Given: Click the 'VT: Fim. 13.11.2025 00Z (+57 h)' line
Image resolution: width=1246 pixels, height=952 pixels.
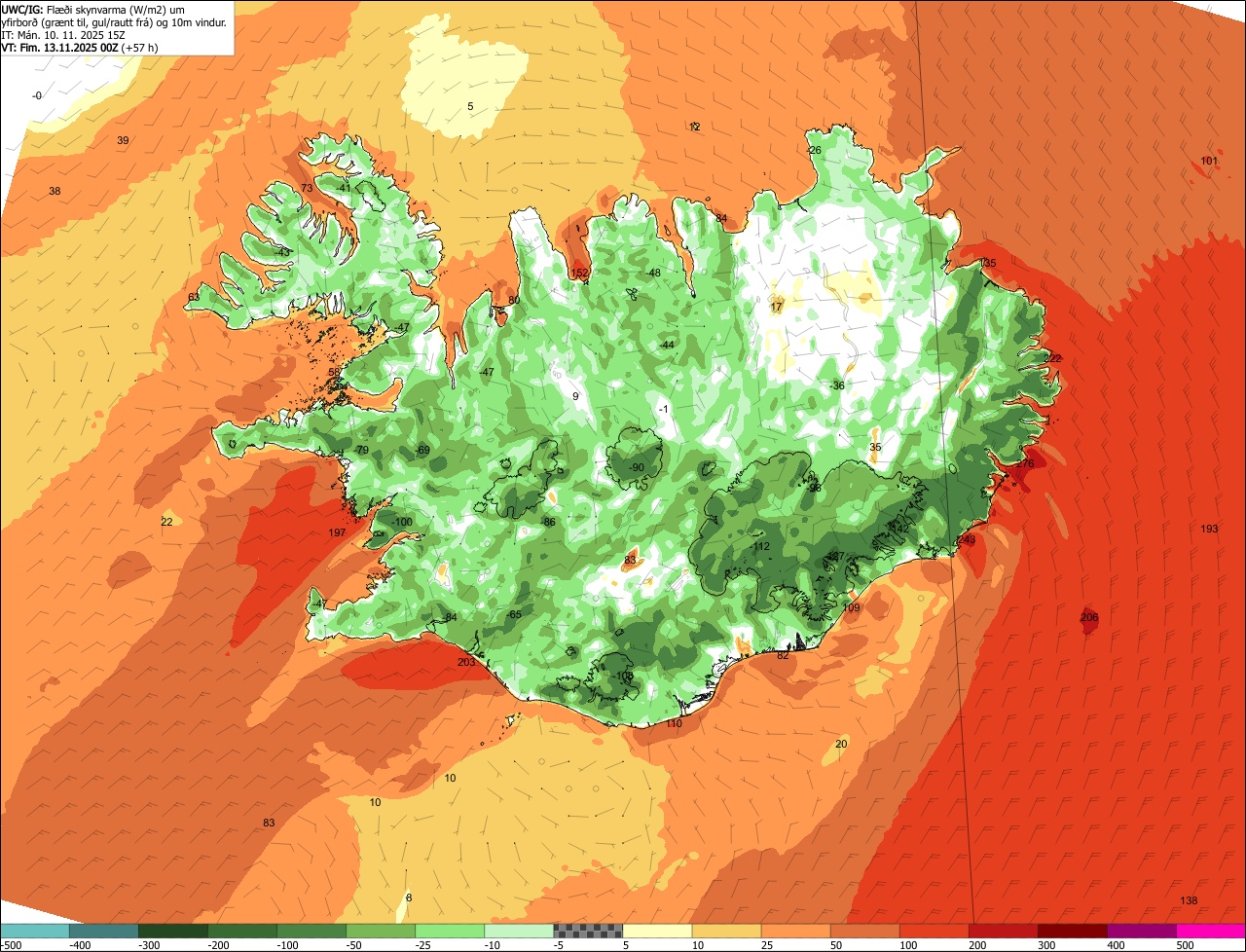Looking at the screenshot, I should coord(80,47).
